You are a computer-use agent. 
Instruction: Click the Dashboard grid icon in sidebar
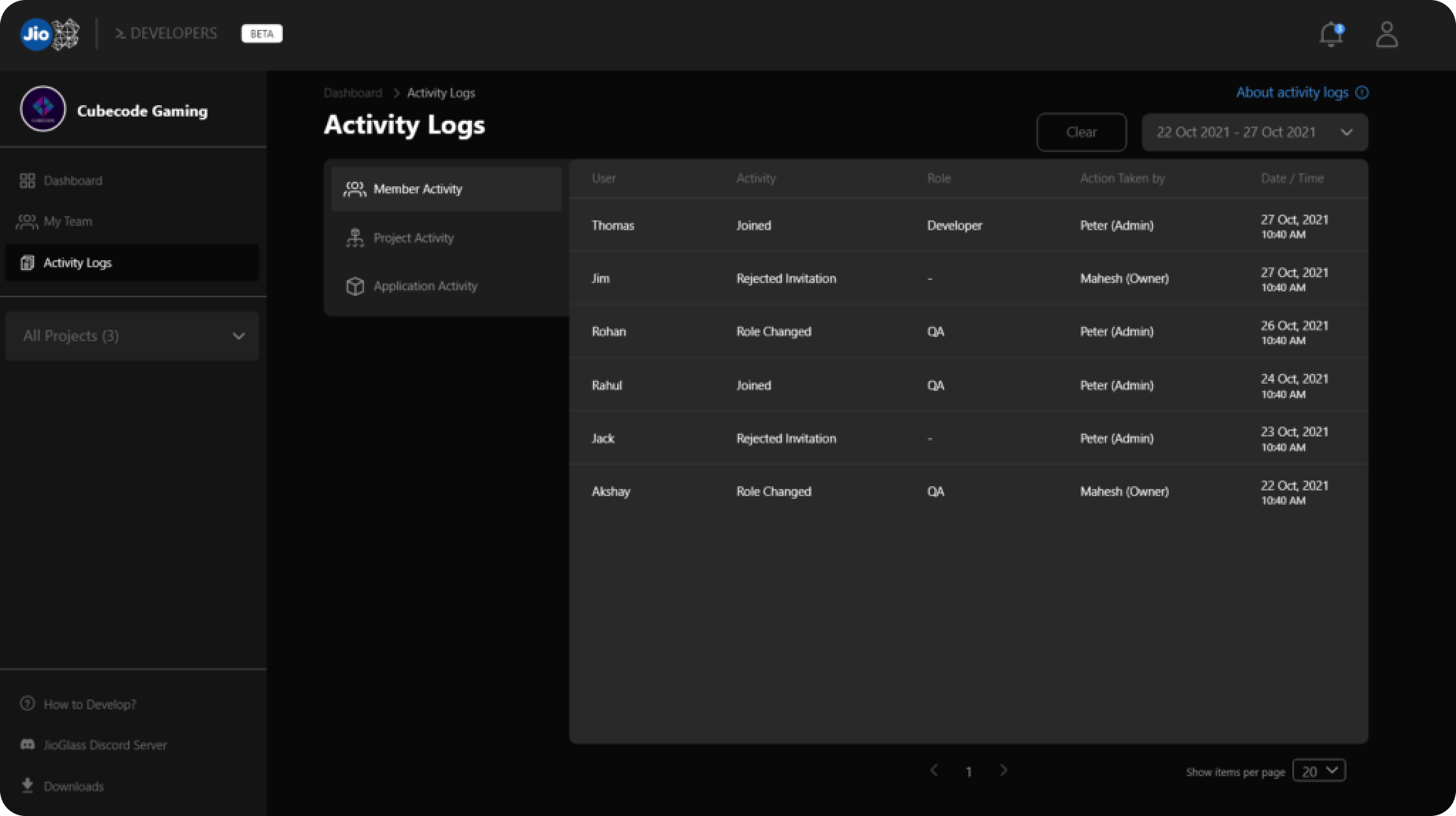point(27,181)
